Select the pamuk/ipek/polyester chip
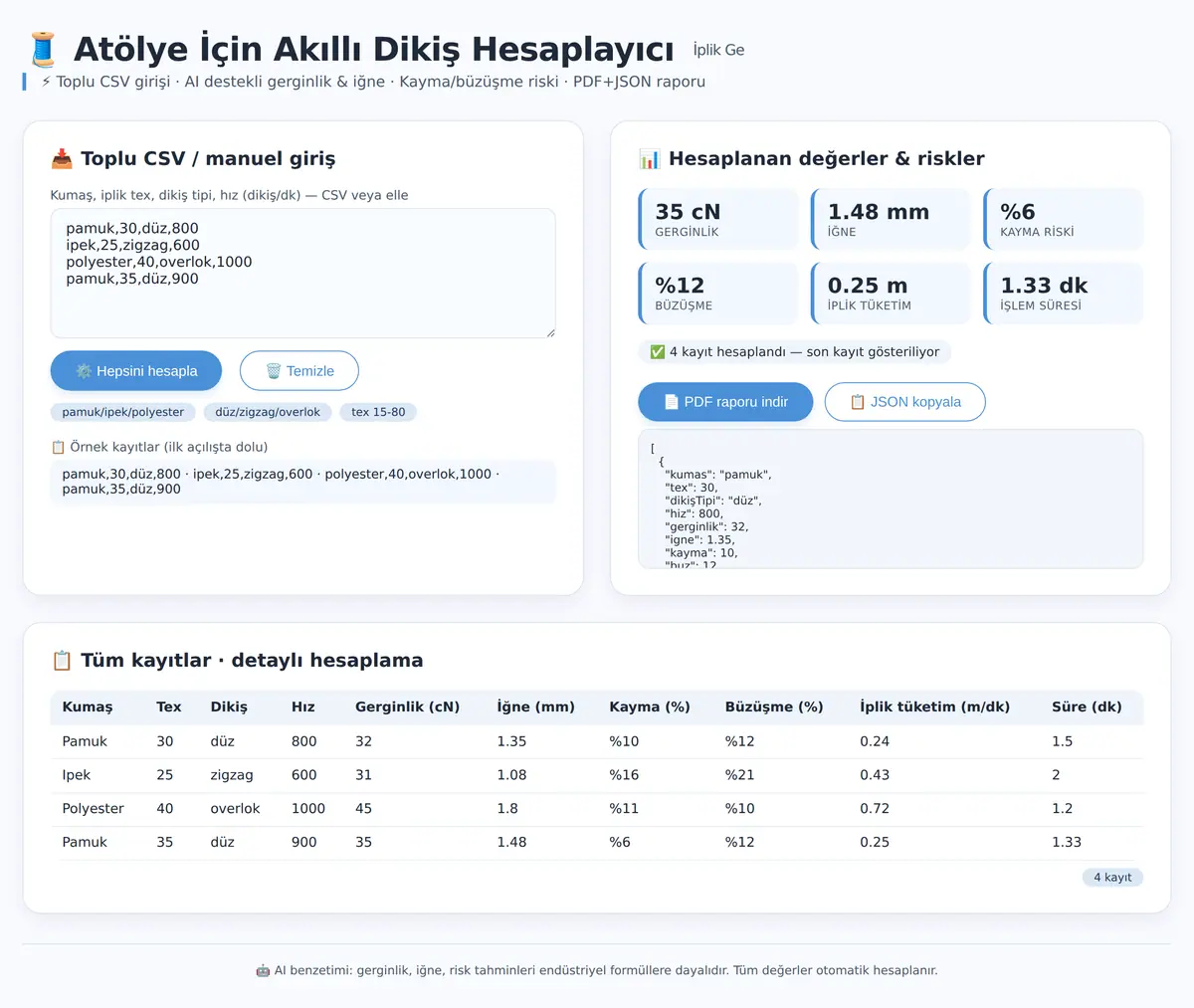 123,412
